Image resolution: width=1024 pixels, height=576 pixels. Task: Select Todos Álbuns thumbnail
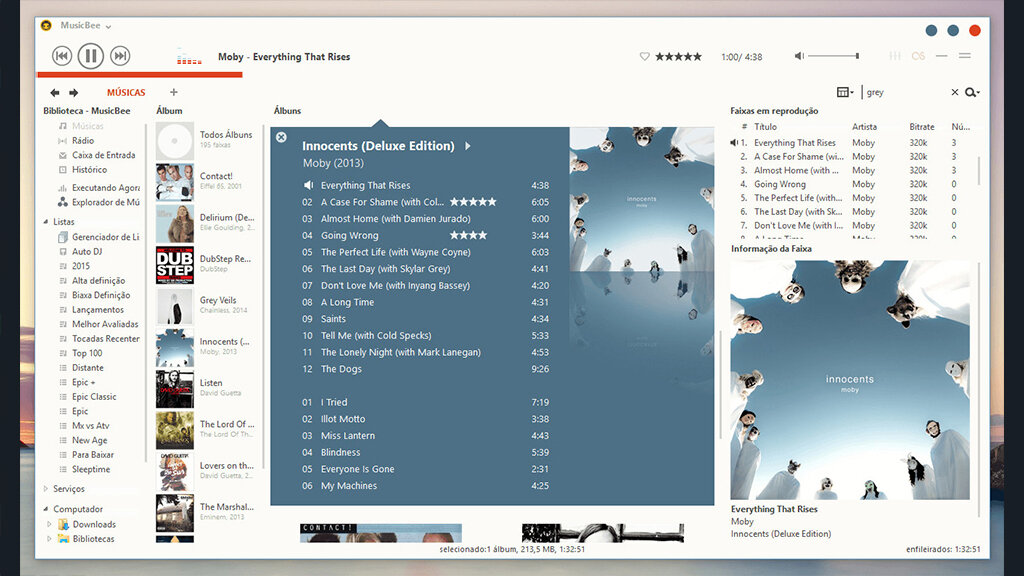point(175,141)
